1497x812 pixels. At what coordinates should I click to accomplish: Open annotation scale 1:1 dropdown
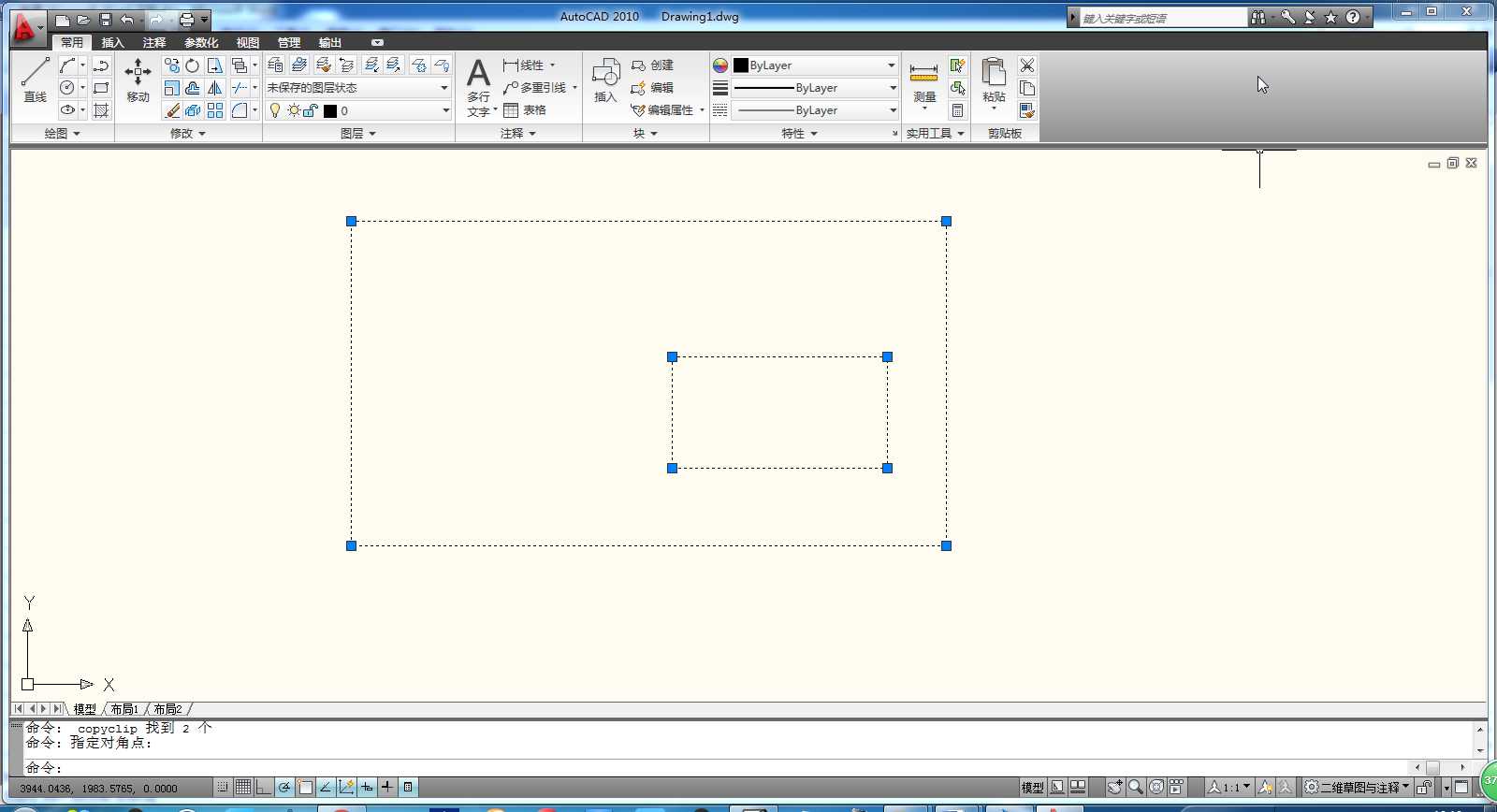tap(1228, 788)
